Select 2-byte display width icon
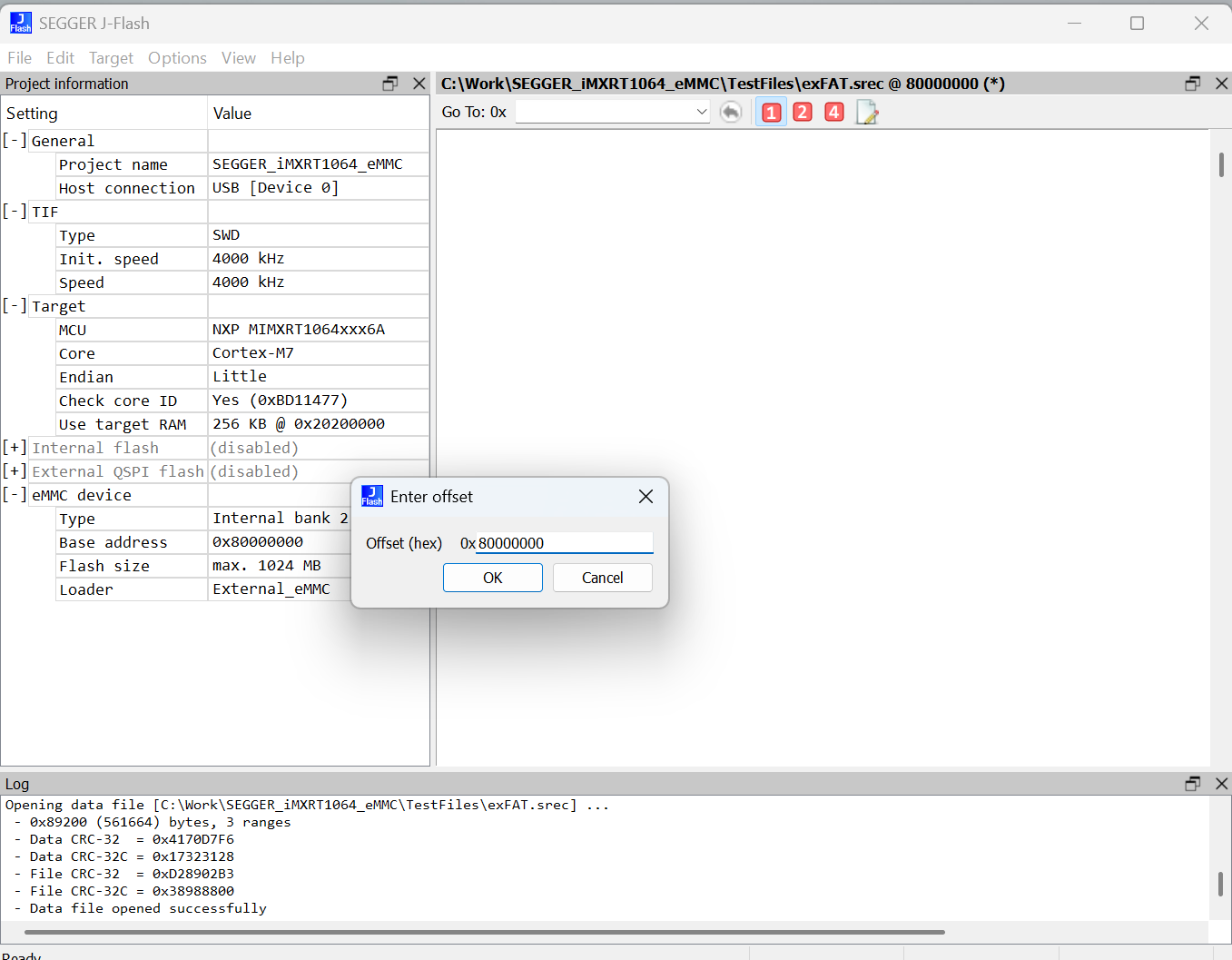This screenshot has width=1232, height=960. tap(803, 112)
